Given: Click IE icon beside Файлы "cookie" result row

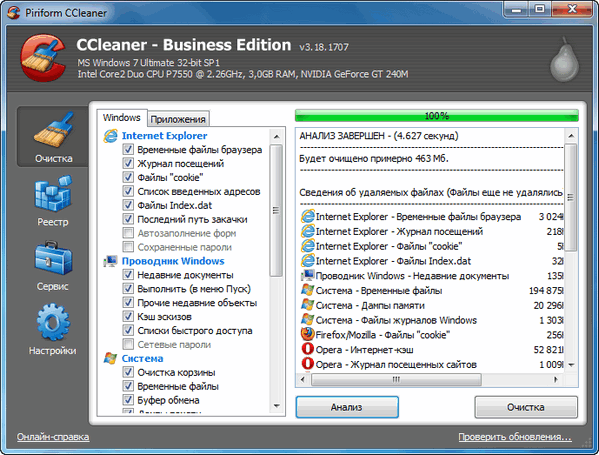Looking at the screenshot, I should click(x=308, y=246).
